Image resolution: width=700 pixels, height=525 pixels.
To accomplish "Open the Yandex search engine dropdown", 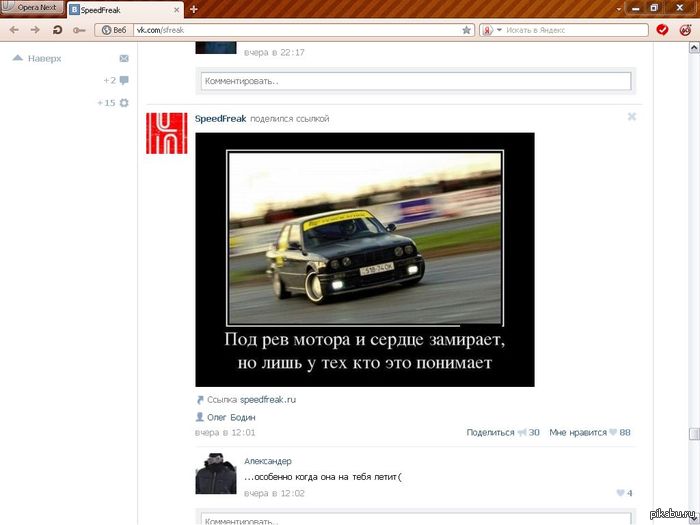I will [492, 30].
